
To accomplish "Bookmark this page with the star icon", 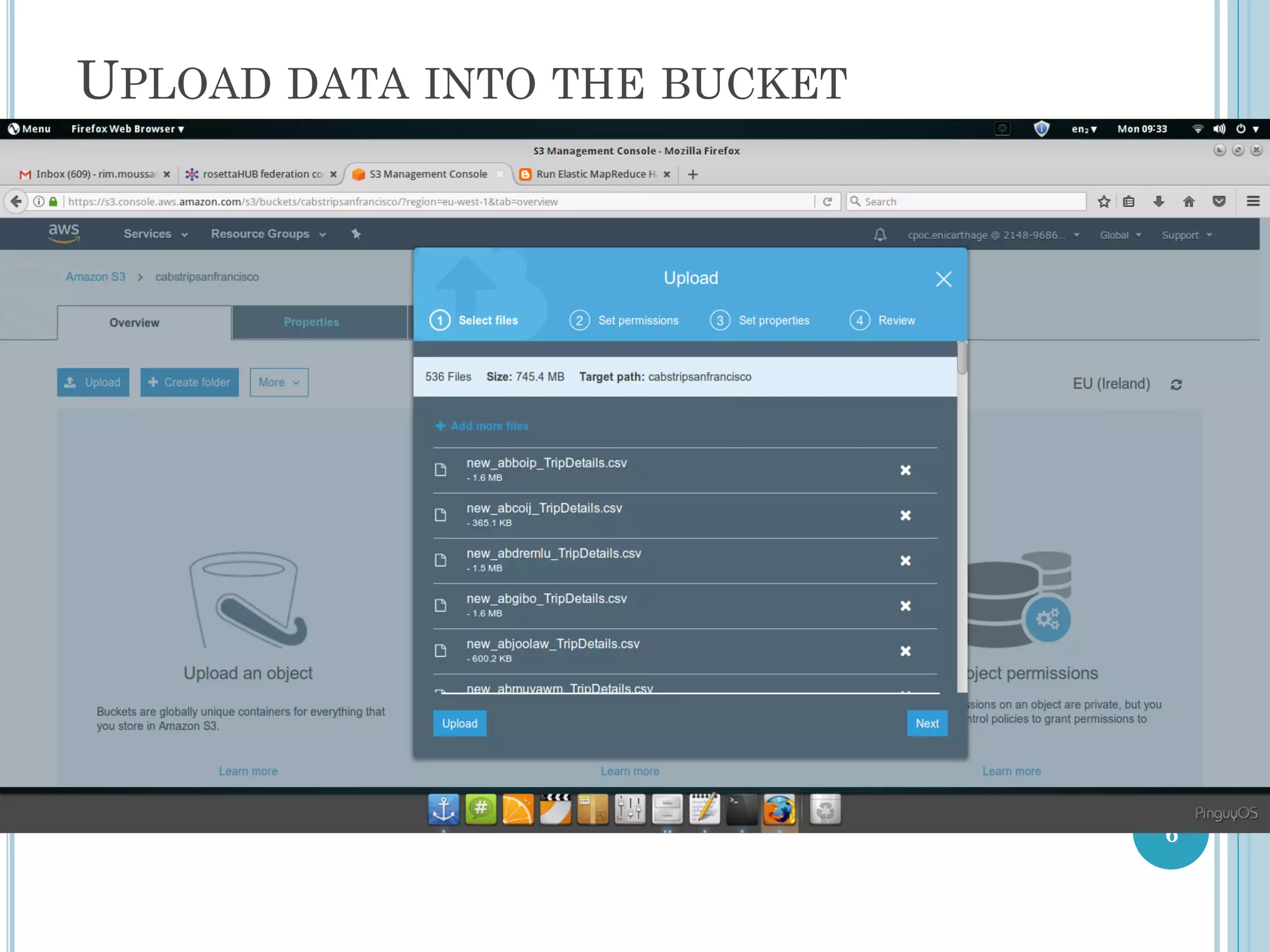I will 1104,201.
